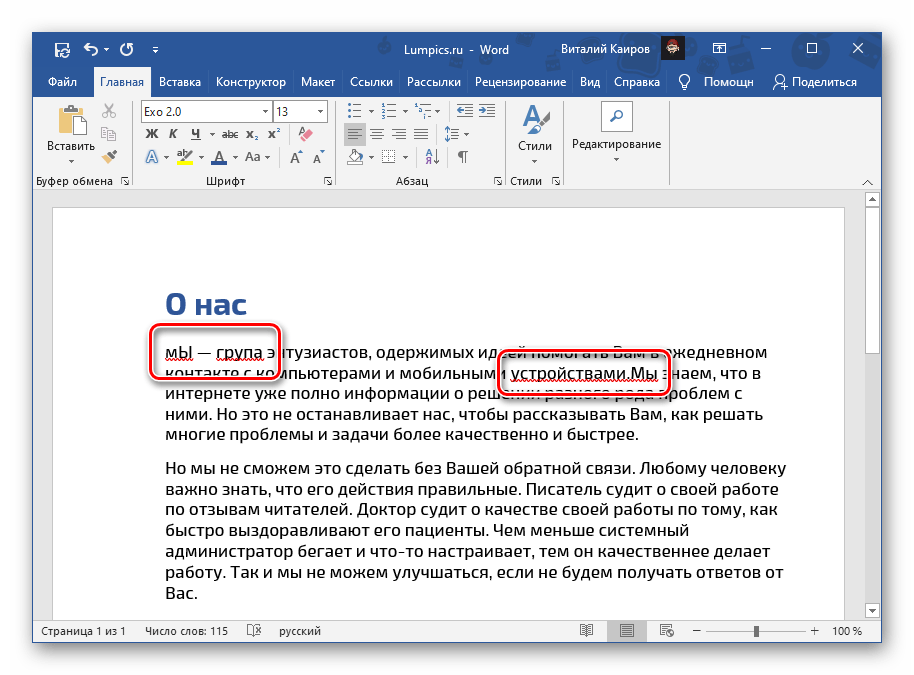Apply bulleted list
Viewport: 914px width, 675px height.
pos(354,111)
